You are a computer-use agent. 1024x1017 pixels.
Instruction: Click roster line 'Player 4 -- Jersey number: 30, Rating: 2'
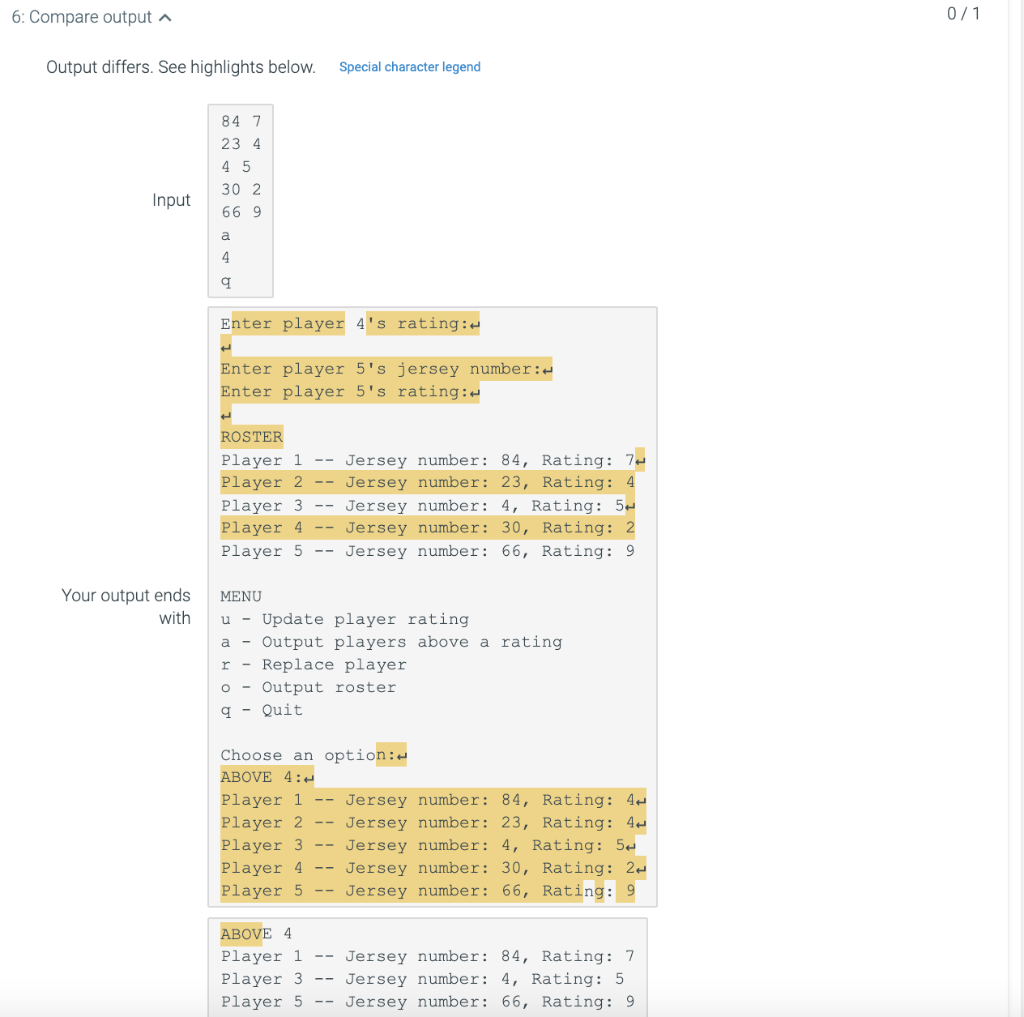(428, 528)
